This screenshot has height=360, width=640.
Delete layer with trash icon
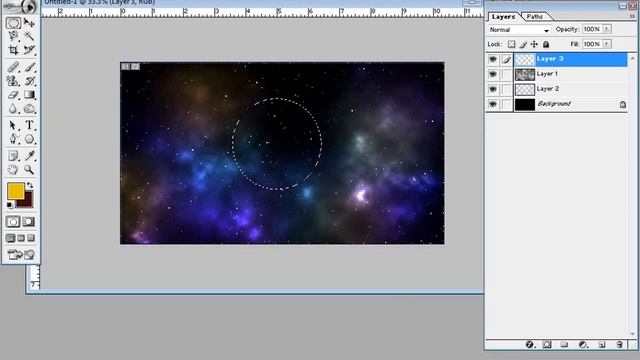pos(619,345)
